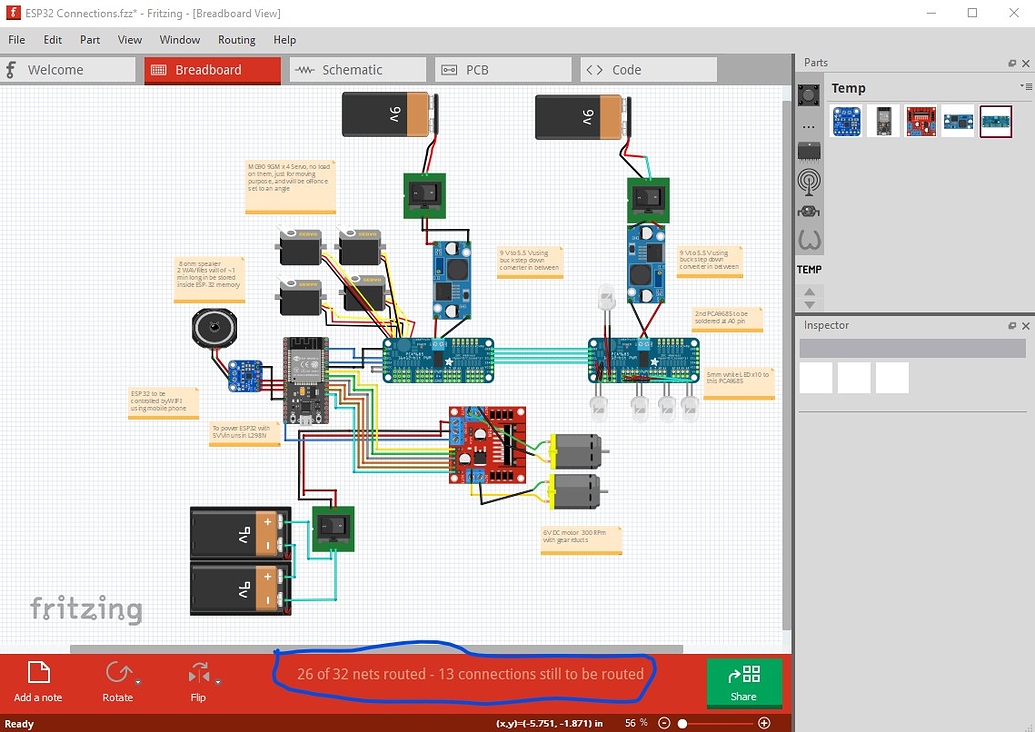Float the Parts panel with undock icon
This screenshot has width=1035, height=732.
1011,63
